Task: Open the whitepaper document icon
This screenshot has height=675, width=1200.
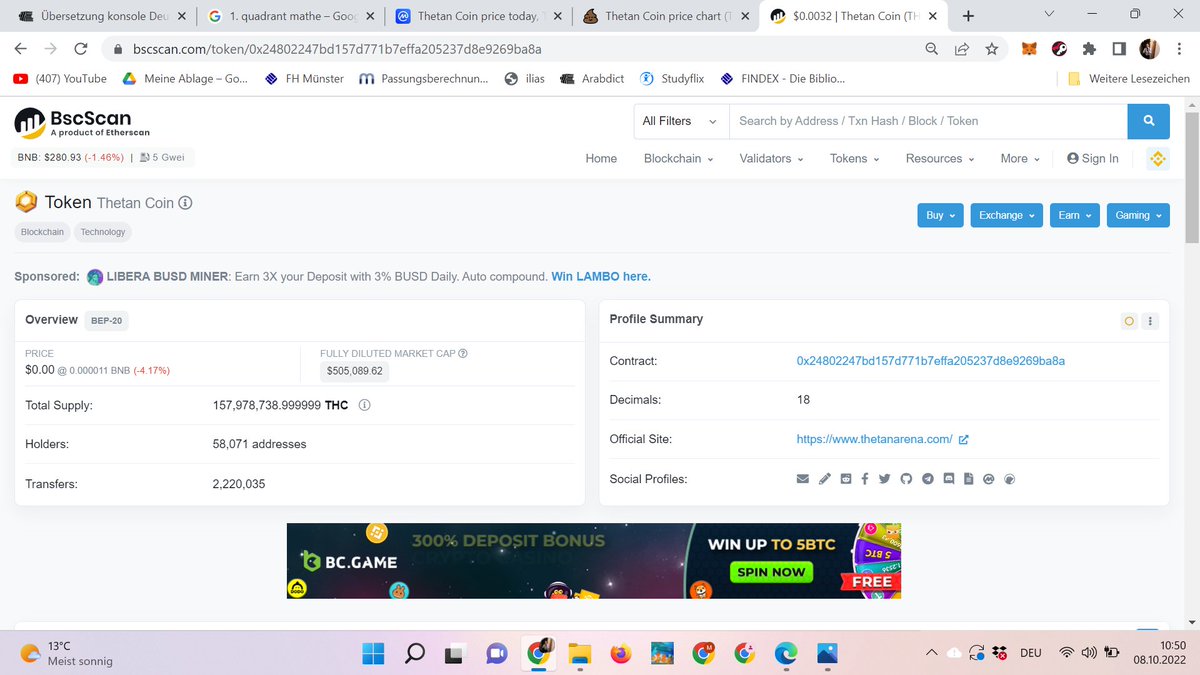Action: [x=968, y=479]
